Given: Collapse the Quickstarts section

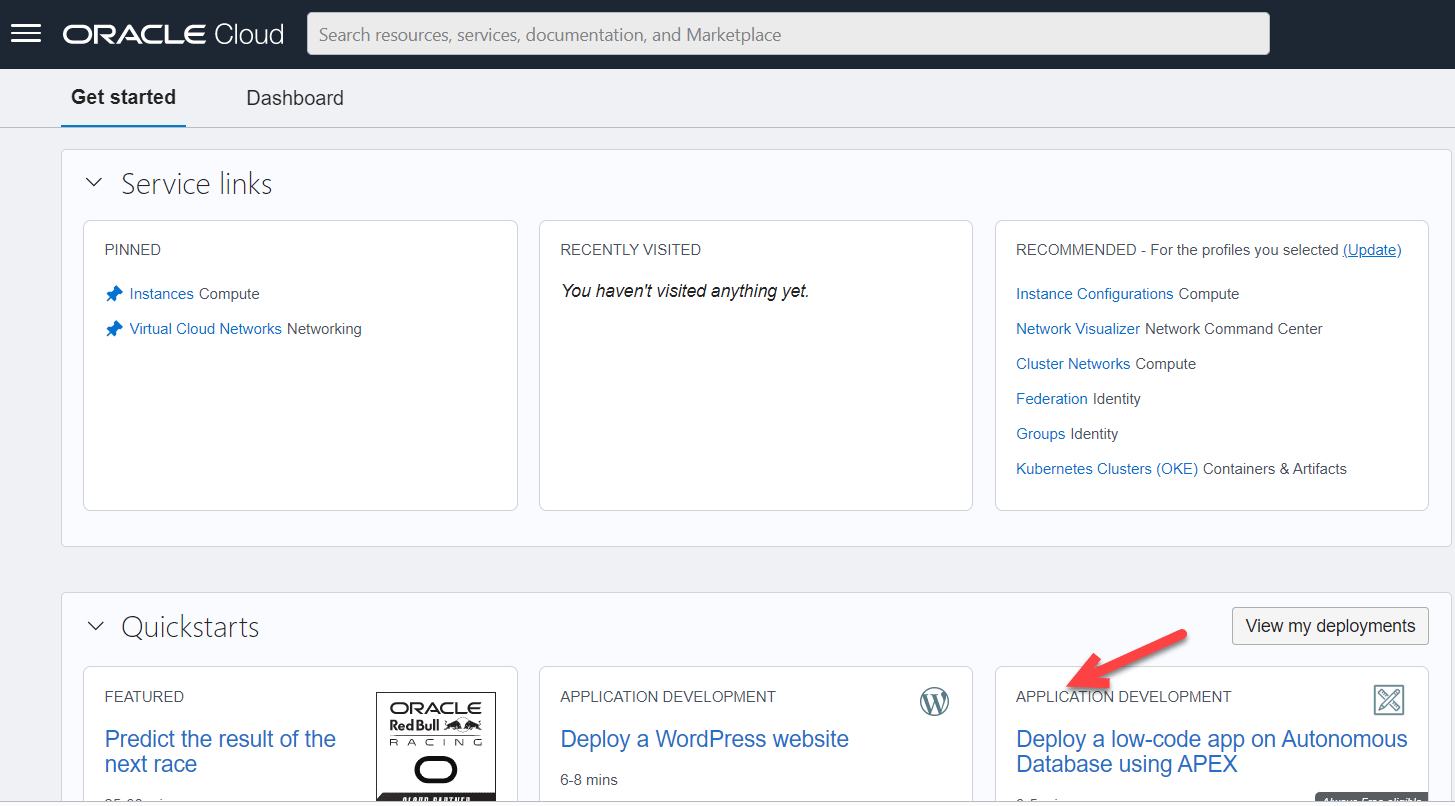Looking at the screenshot, I should click(95, 627).
